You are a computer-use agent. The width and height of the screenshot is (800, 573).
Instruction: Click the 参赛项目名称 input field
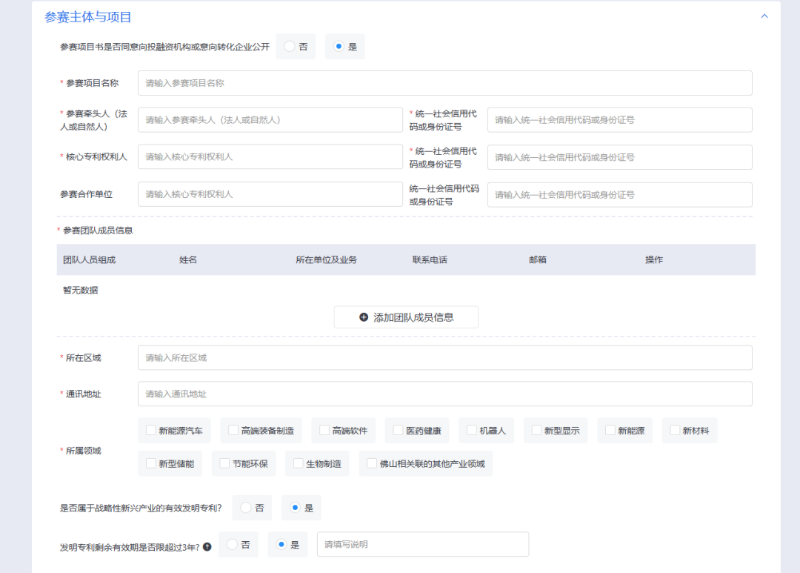point(445,83)
